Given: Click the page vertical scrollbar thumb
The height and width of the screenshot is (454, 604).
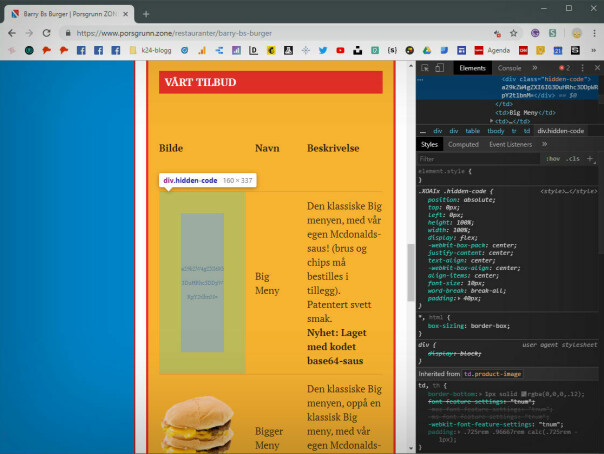Looking at the screenshot, I should point(411,272).
